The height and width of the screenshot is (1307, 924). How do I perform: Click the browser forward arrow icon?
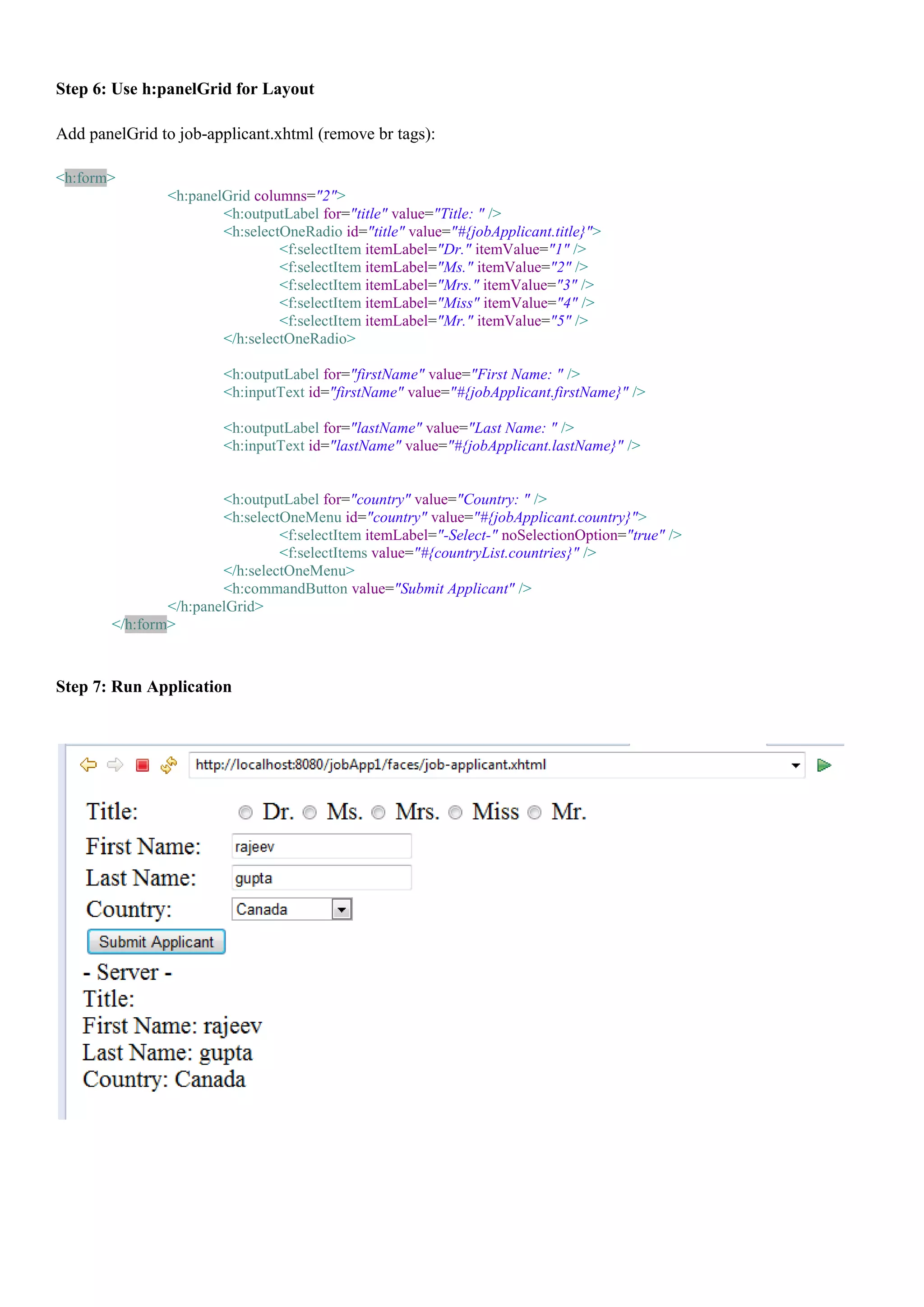point(115,765)
